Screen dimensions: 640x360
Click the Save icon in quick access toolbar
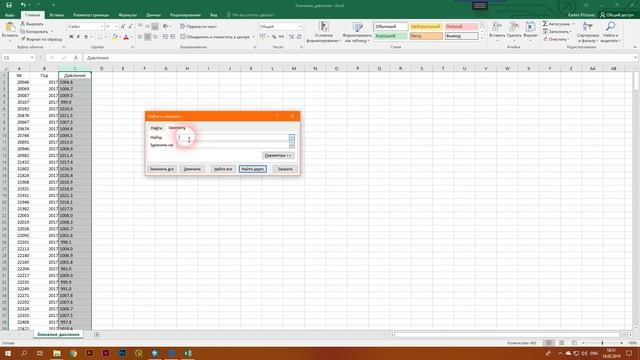[9, 5]
